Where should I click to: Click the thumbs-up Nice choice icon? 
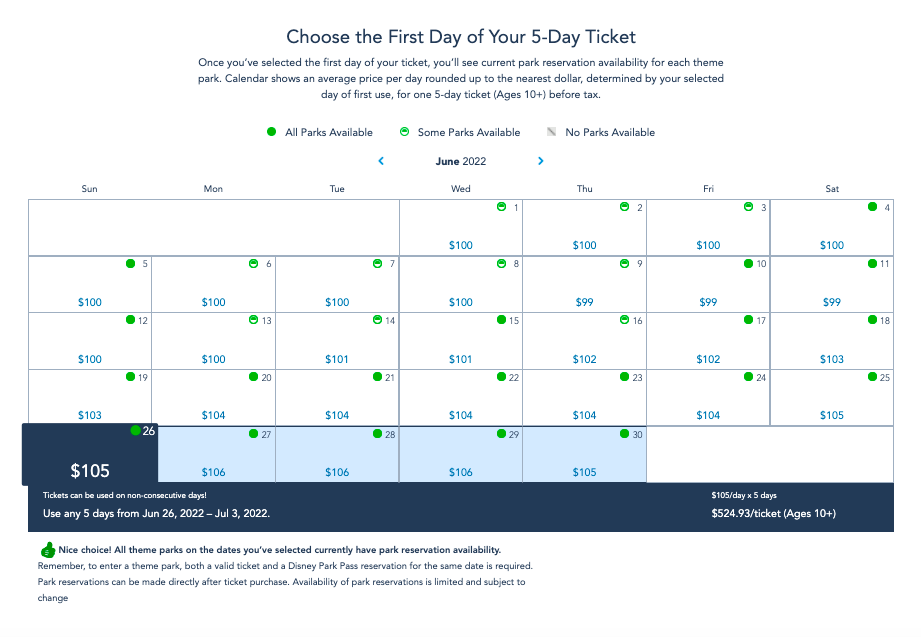point(47,550)
